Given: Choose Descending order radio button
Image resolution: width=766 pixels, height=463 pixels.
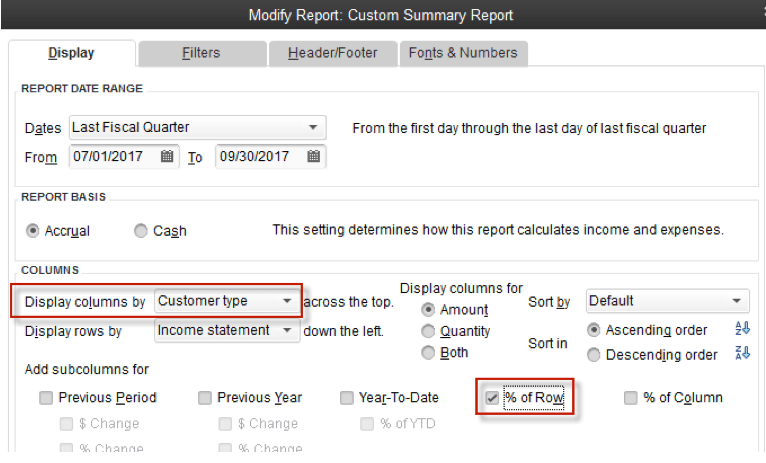Looking at the screenshot, I should [594, 355].
